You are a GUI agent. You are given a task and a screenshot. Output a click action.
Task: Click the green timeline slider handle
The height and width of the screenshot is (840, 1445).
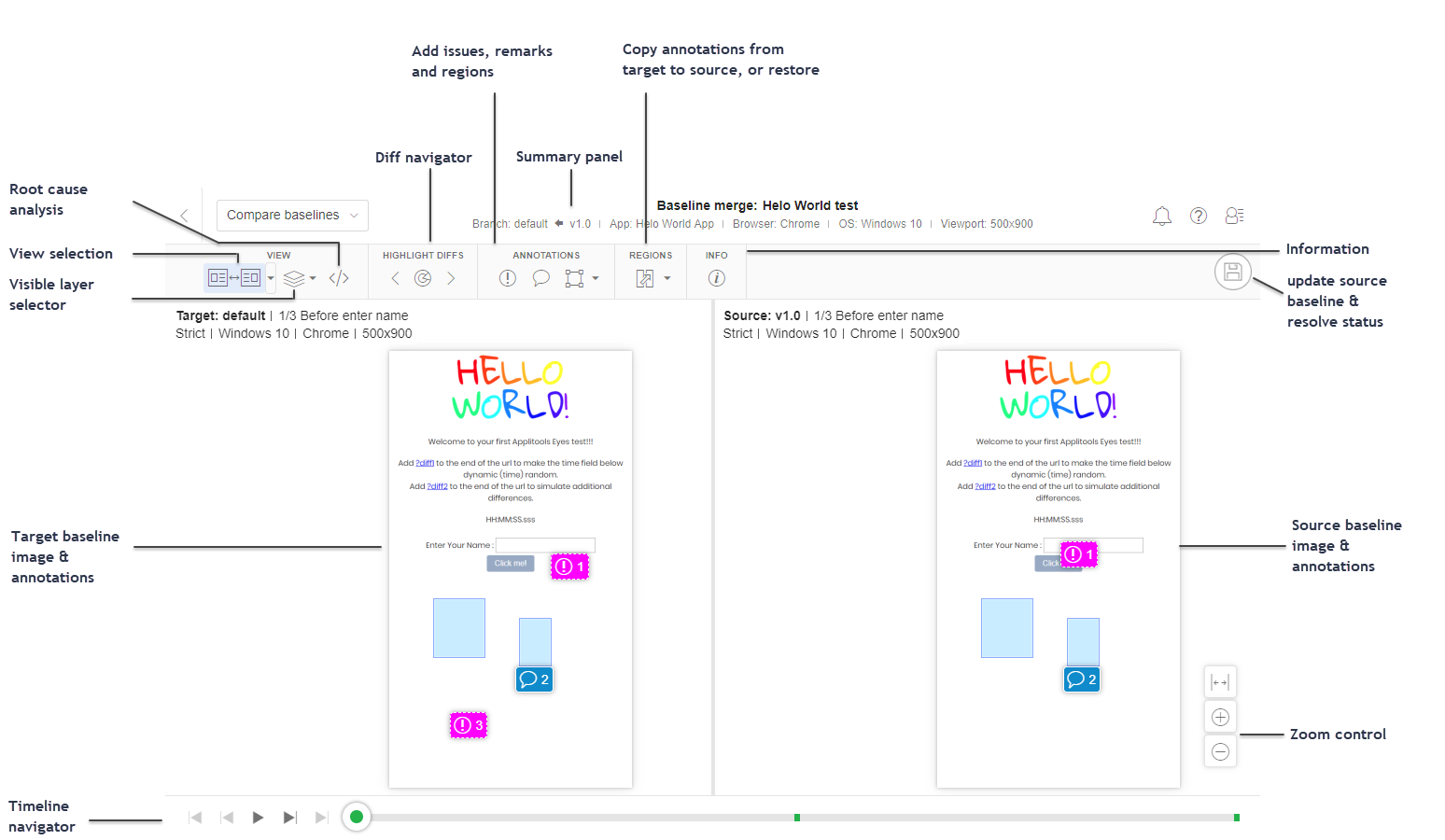(x=356, y=818)
